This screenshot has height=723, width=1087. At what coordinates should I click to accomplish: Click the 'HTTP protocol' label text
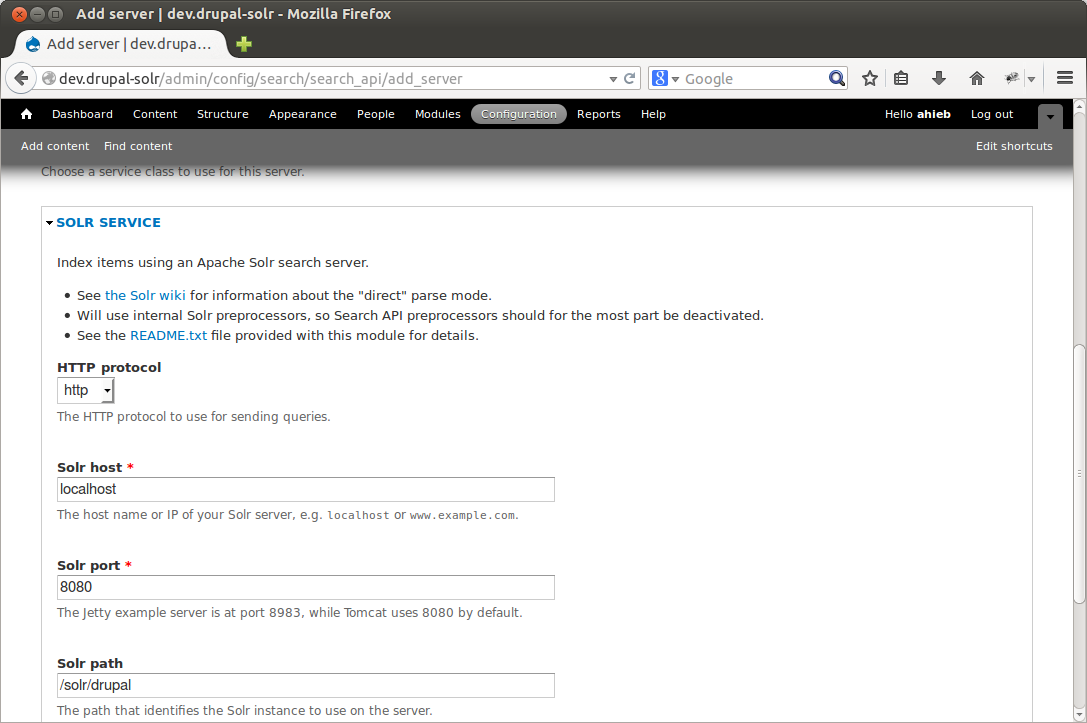click(x=109, y=367)
